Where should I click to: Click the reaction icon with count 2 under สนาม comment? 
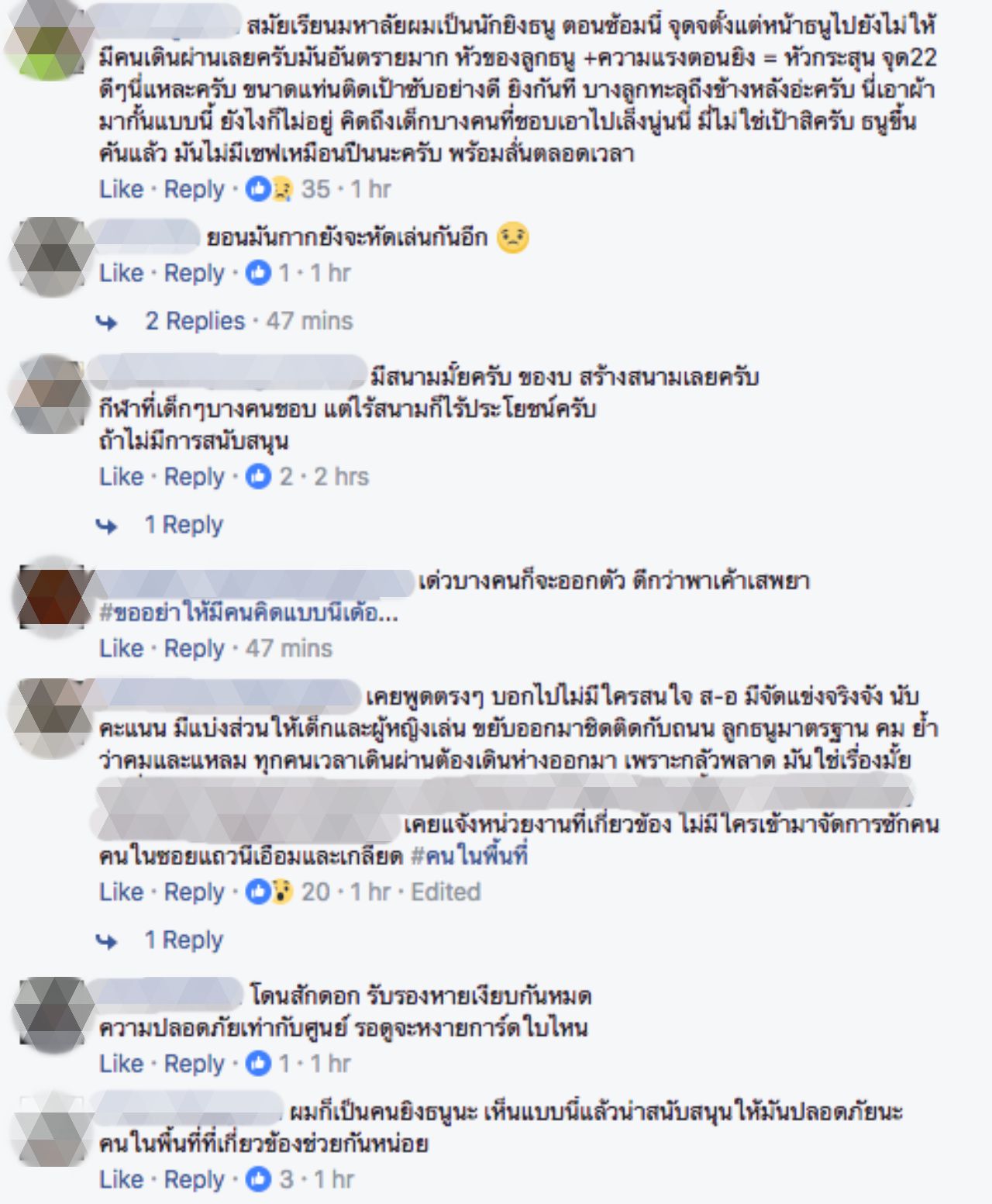point(259,476)
